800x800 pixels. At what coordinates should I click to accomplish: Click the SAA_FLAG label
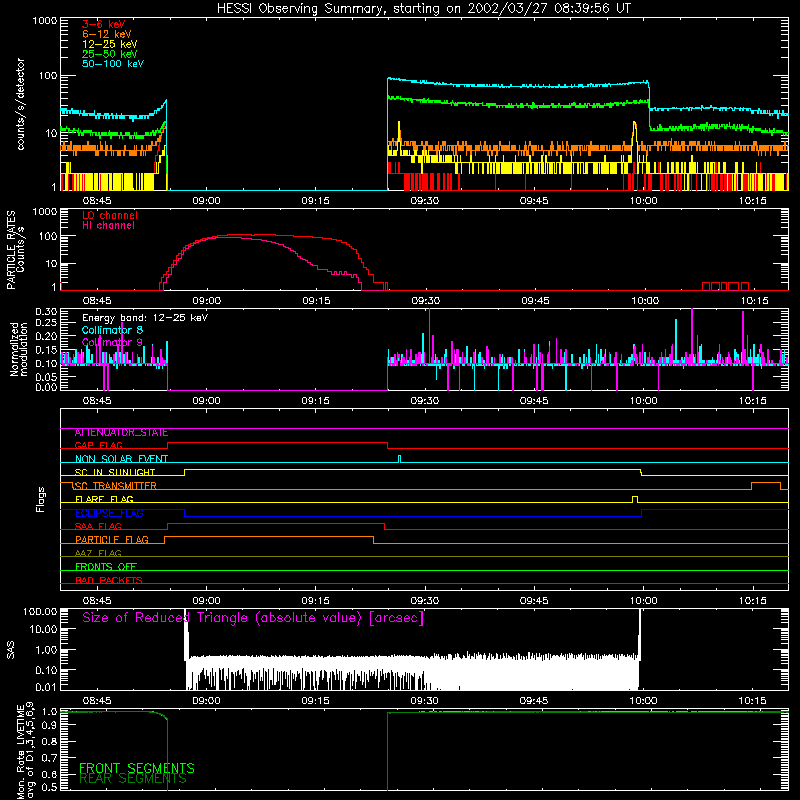coord(98,527)
